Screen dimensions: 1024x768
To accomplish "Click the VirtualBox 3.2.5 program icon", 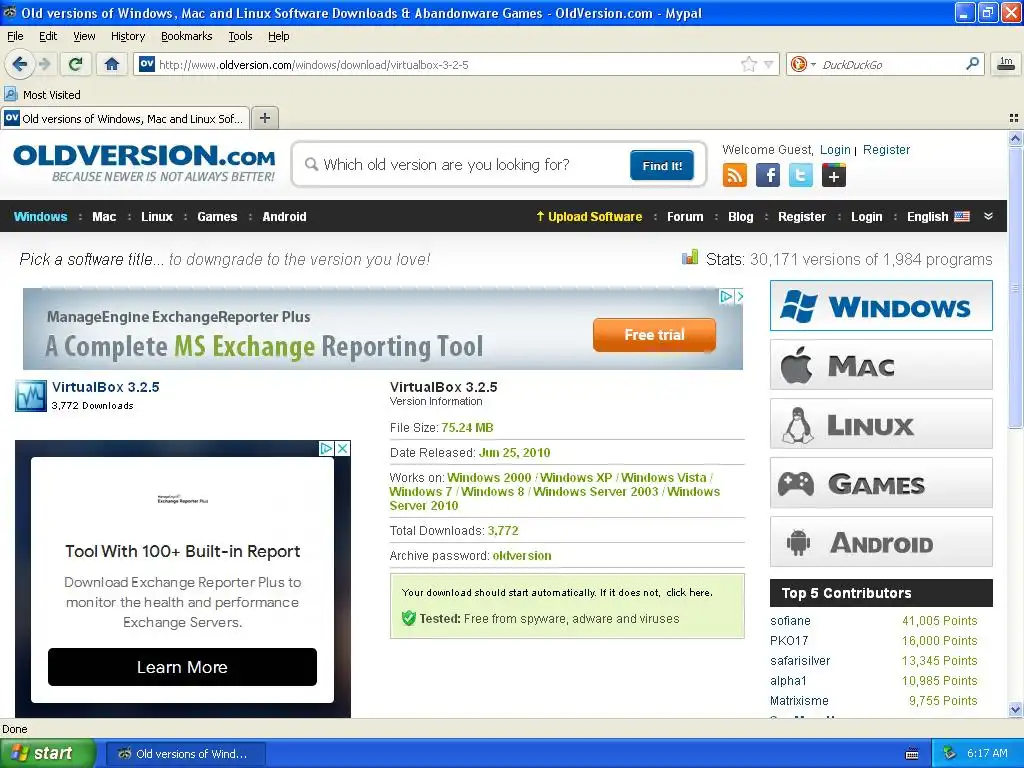I will point(31,396).
